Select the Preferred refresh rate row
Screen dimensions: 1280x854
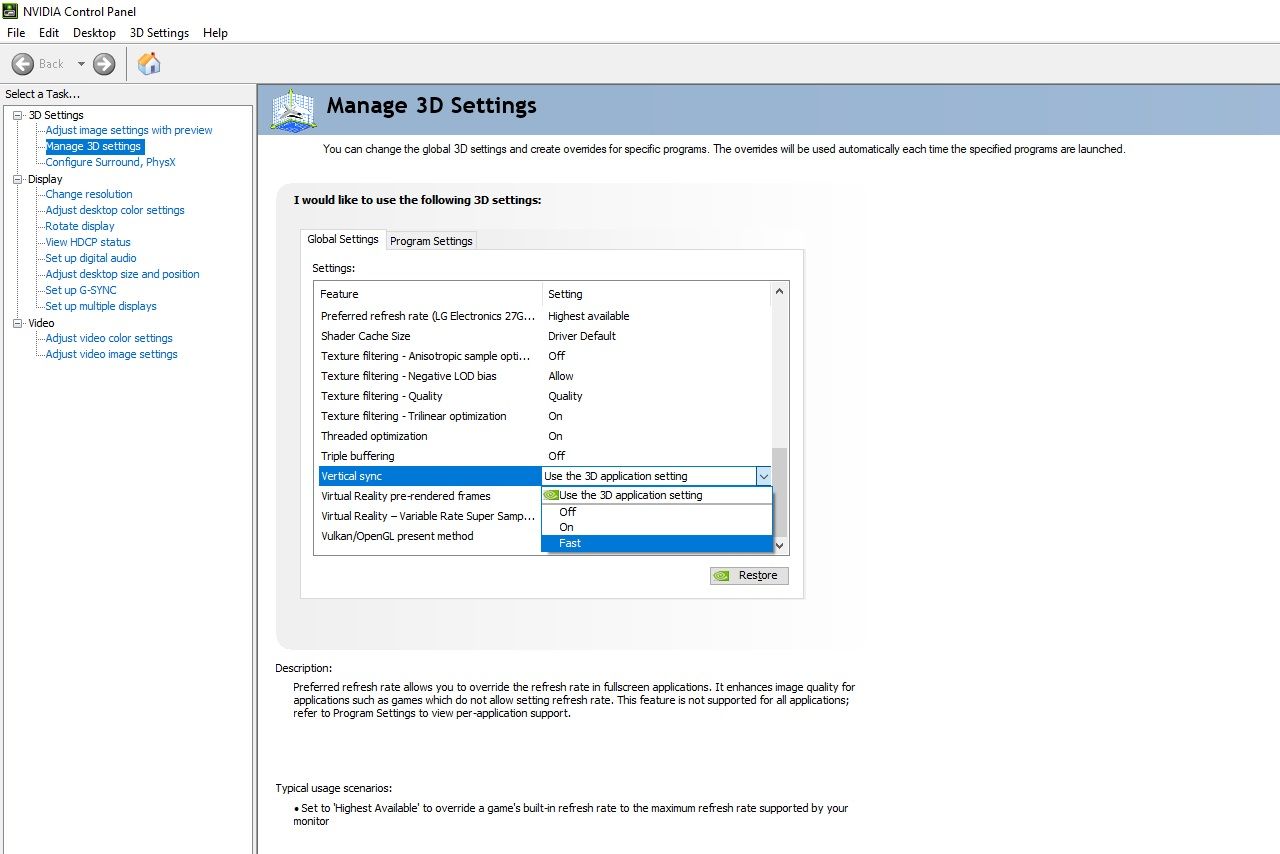[545, 316]
